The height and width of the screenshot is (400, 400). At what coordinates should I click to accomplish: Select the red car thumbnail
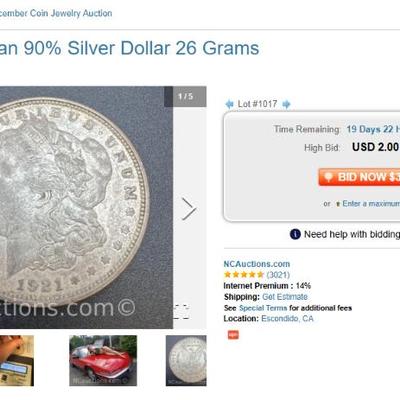(x=103, y=361)
